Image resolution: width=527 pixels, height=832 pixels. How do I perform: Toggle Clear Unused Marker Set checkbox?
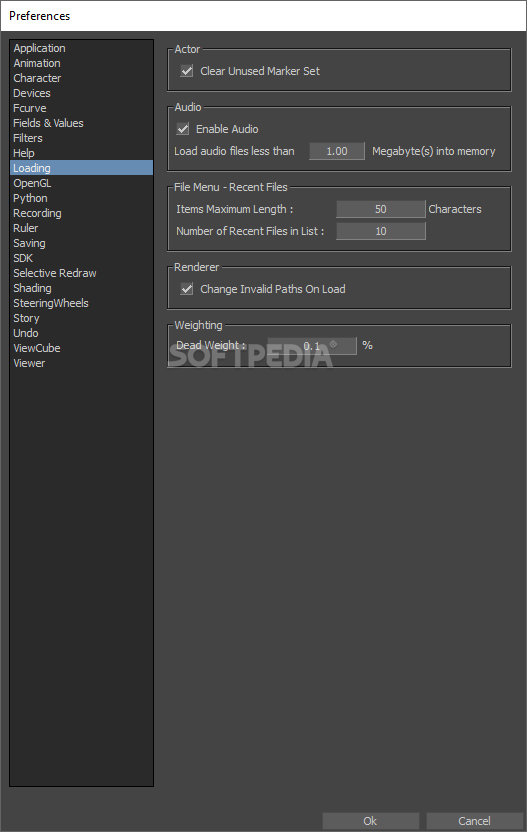(186, 71)
